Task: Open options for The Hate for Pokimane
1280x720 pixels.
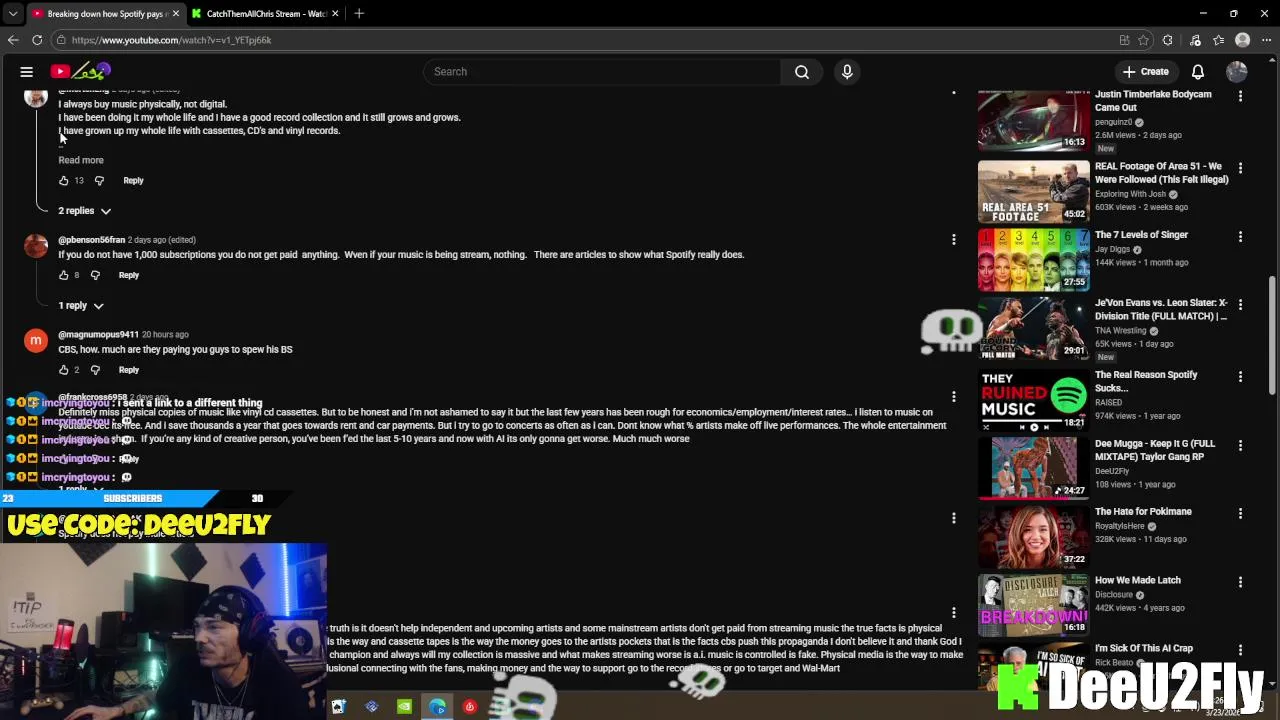Action: pyautogui.click(x=1241, y=513)
